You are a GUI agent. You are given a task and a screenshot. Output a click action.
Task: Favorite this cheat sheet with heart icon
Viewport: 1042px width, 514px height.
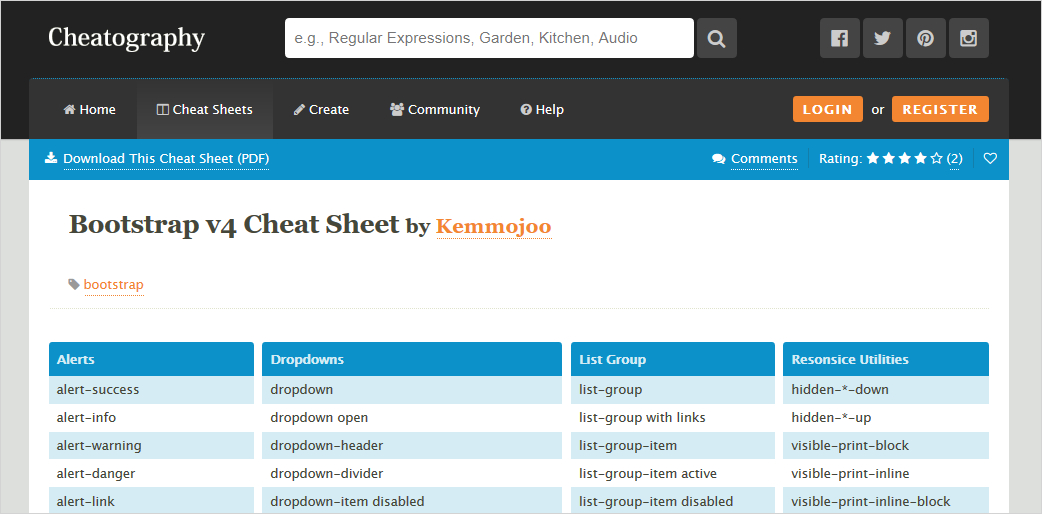click(990, 158)
